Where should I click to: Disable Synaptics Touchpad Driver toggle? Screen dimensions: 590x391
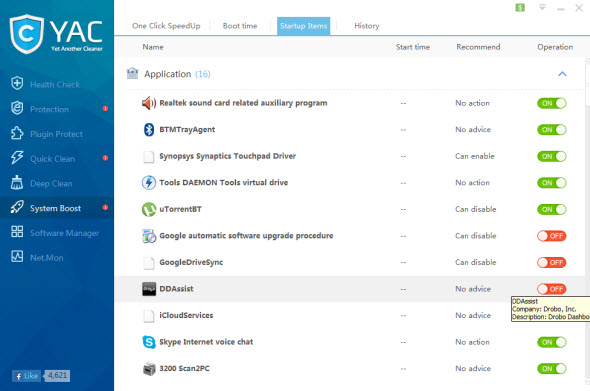tap(552, 156)
